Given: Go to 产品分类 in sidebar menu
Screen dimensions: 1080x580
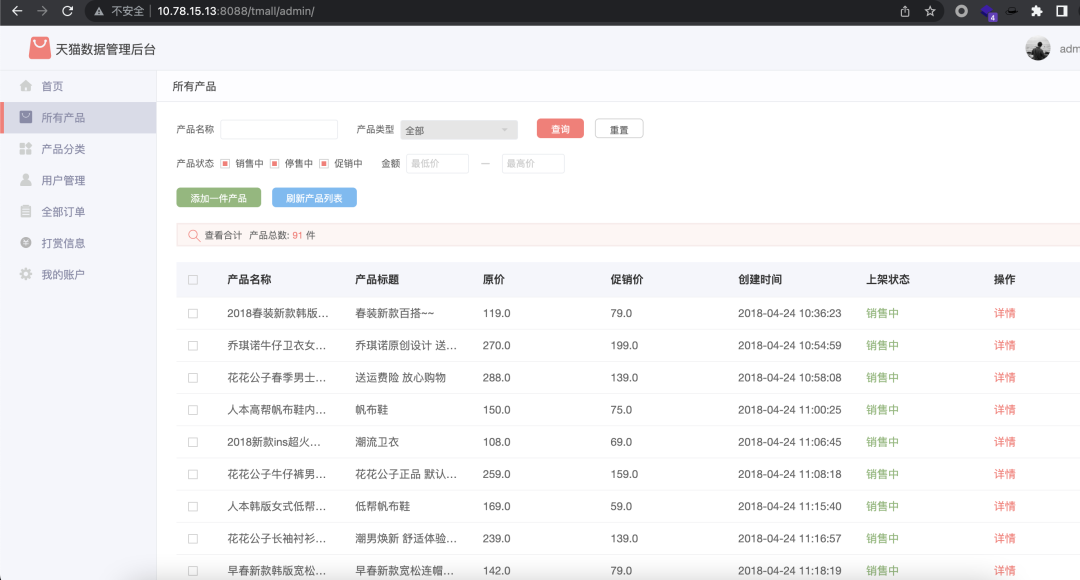Looking at the screenshot, I should click(63, 149).
